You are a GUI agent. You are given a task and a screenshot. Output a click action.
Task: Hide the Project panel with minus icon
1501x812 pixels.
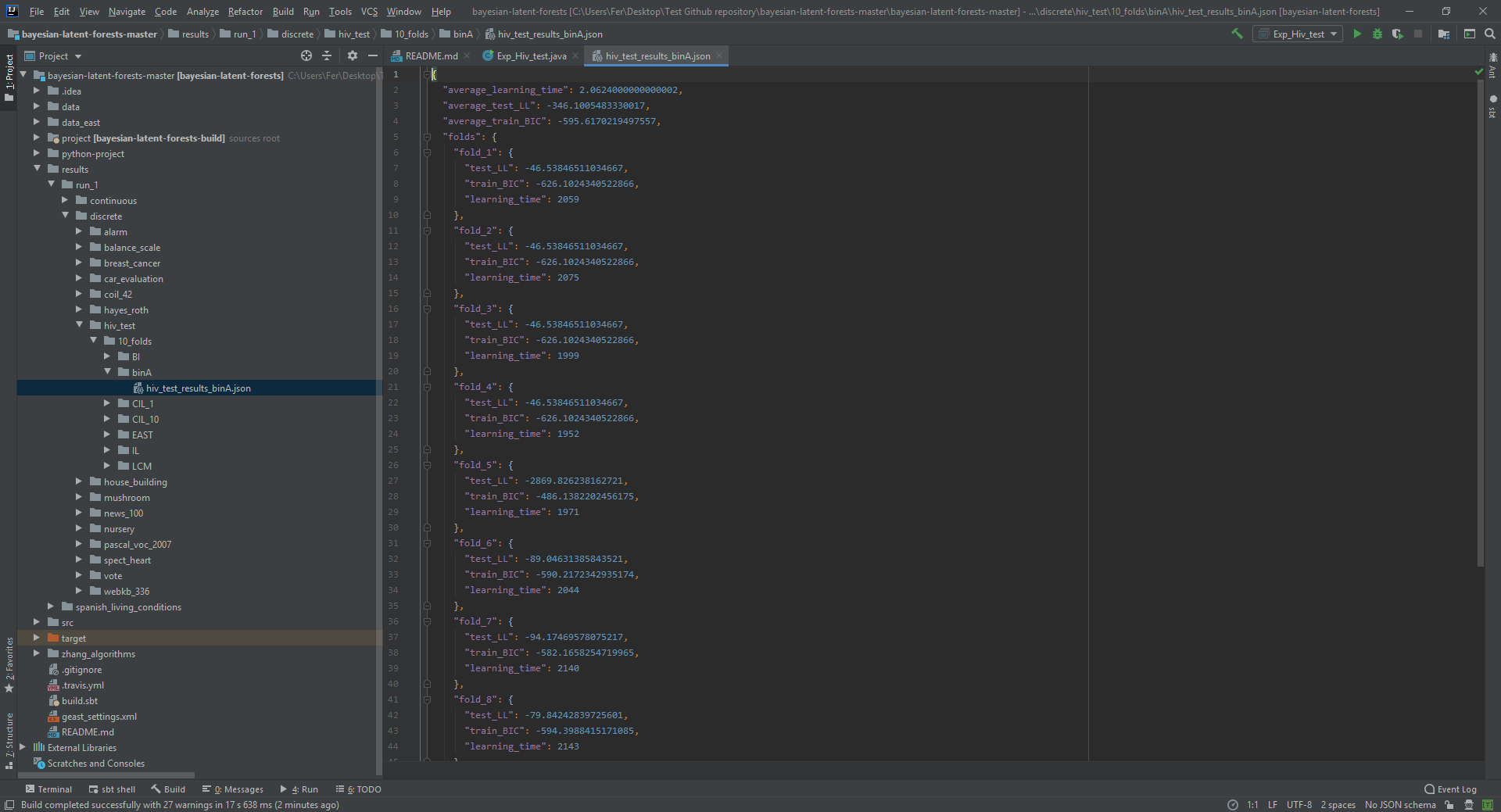point(373,55)
